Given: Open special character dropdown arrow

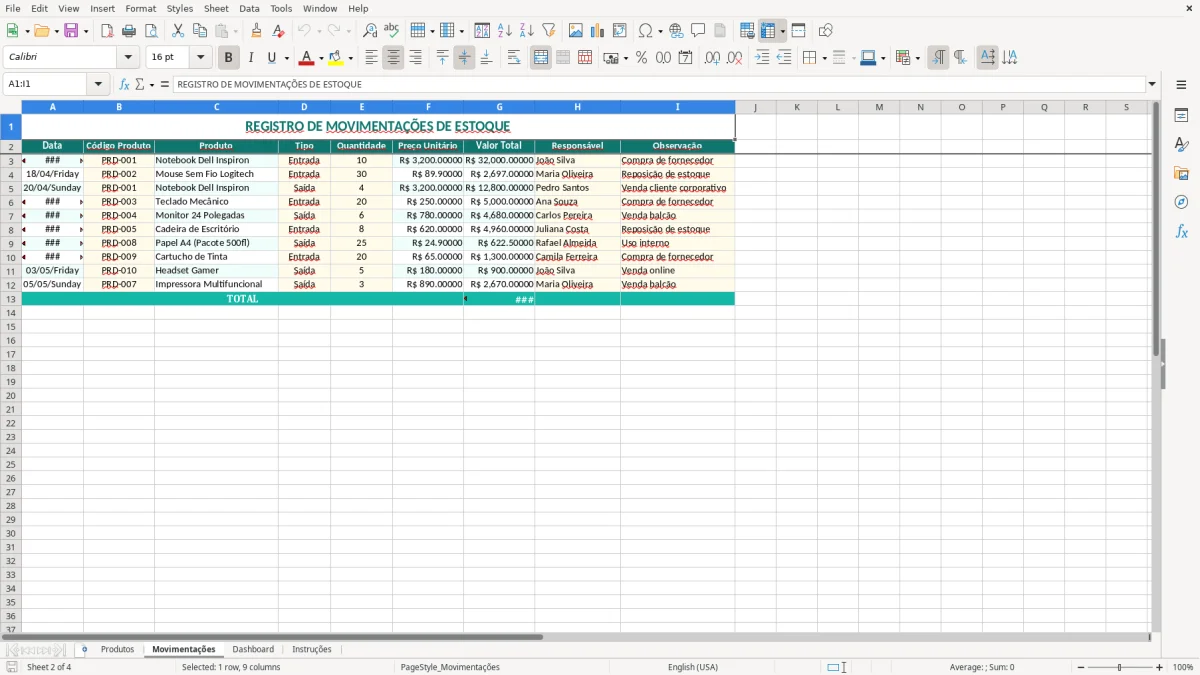Looking at the screenshot, I should [660, 31].
